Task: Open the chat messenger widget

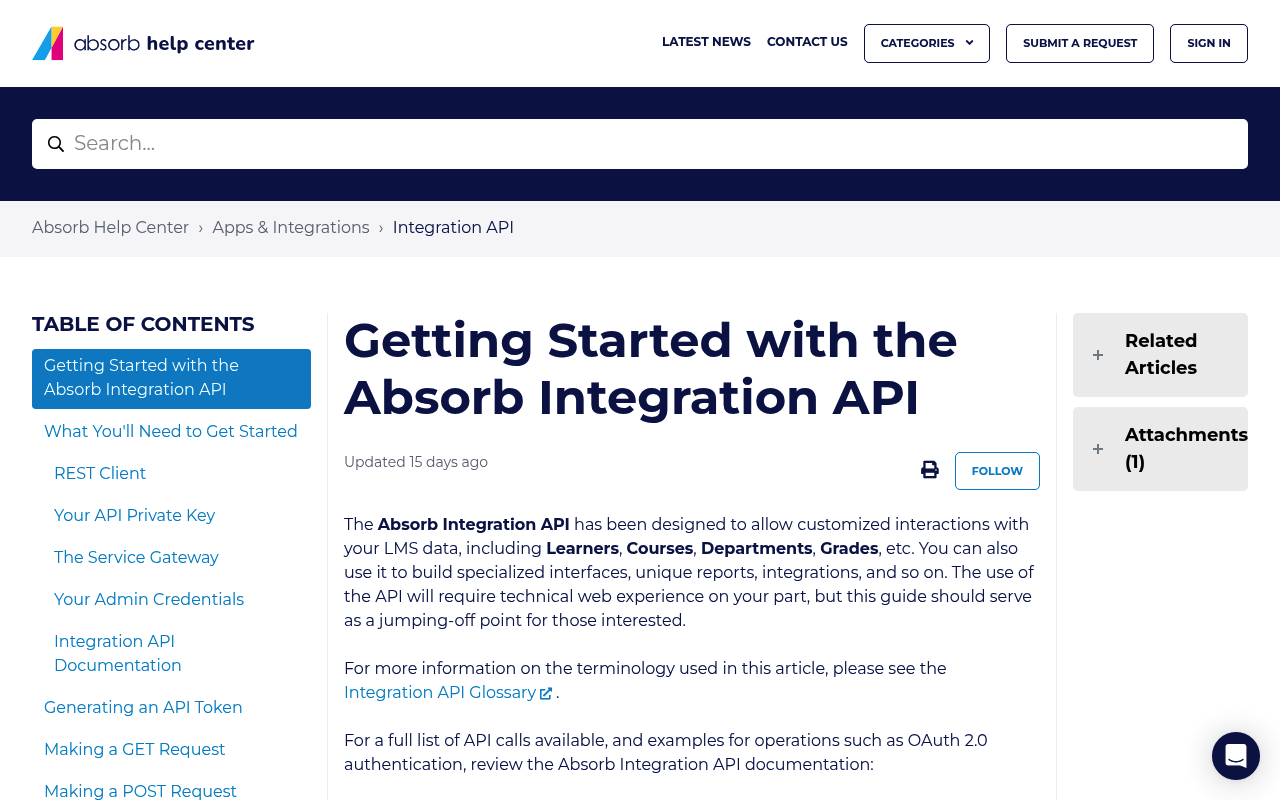Action: 1236,756
